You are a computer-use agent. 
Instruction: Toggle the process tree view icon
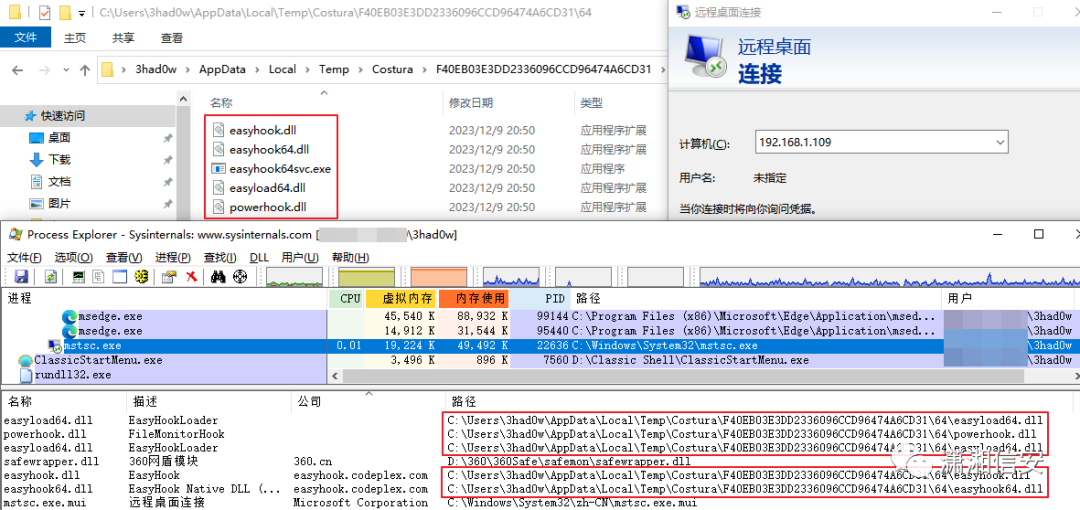tap(98, 277)
